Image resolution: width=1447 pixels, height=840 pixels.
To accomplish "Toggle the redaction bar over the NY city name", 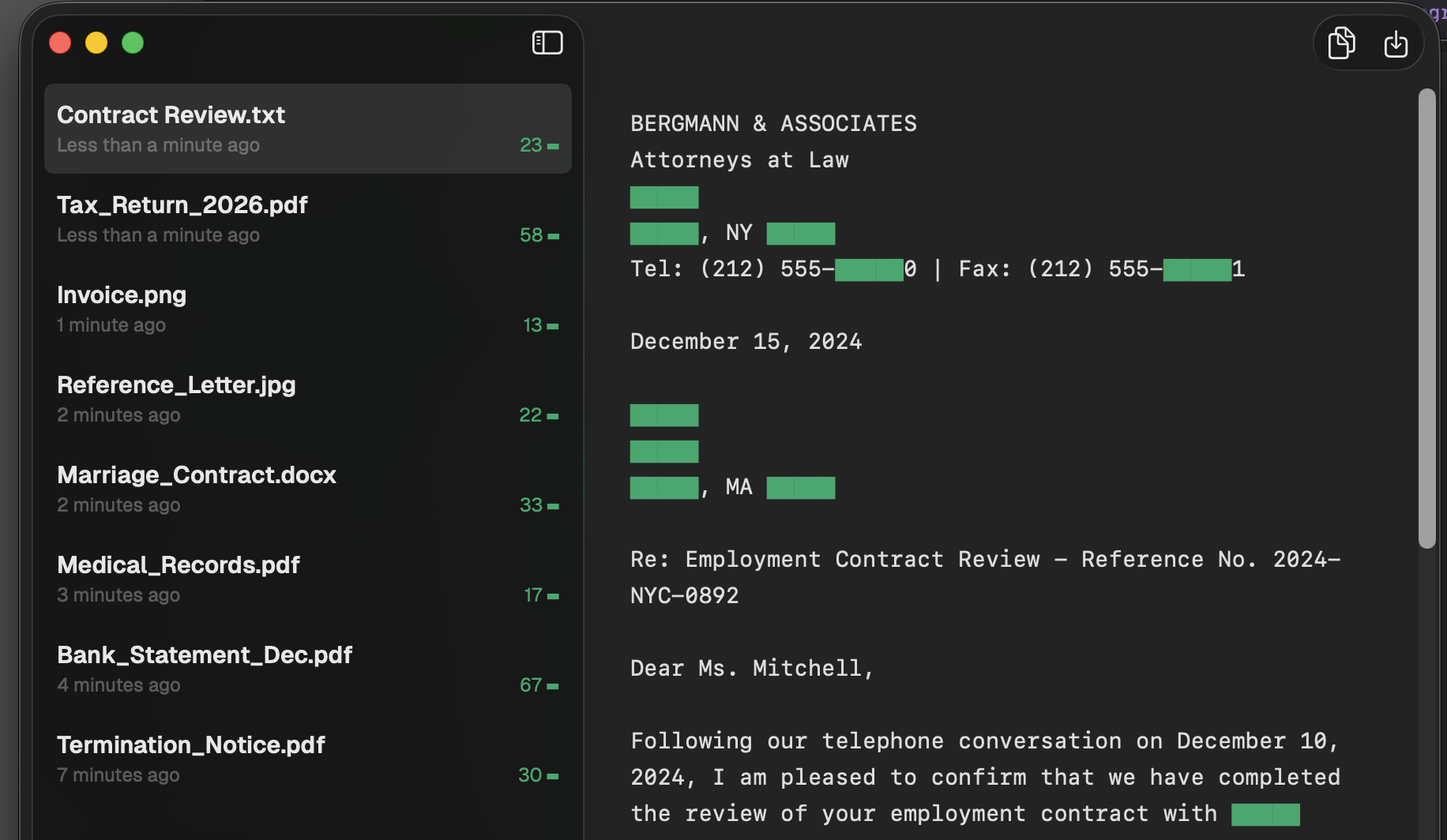I will 663,233.
